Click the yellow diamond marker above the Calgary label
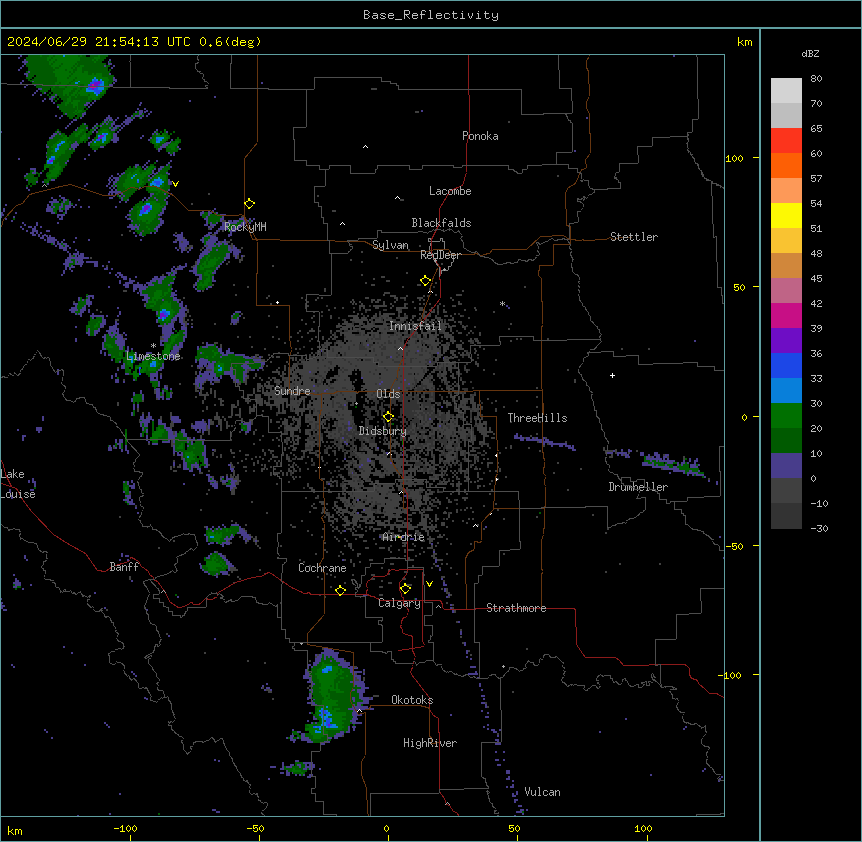Screen dimensions: 862x842 point(405,589)
